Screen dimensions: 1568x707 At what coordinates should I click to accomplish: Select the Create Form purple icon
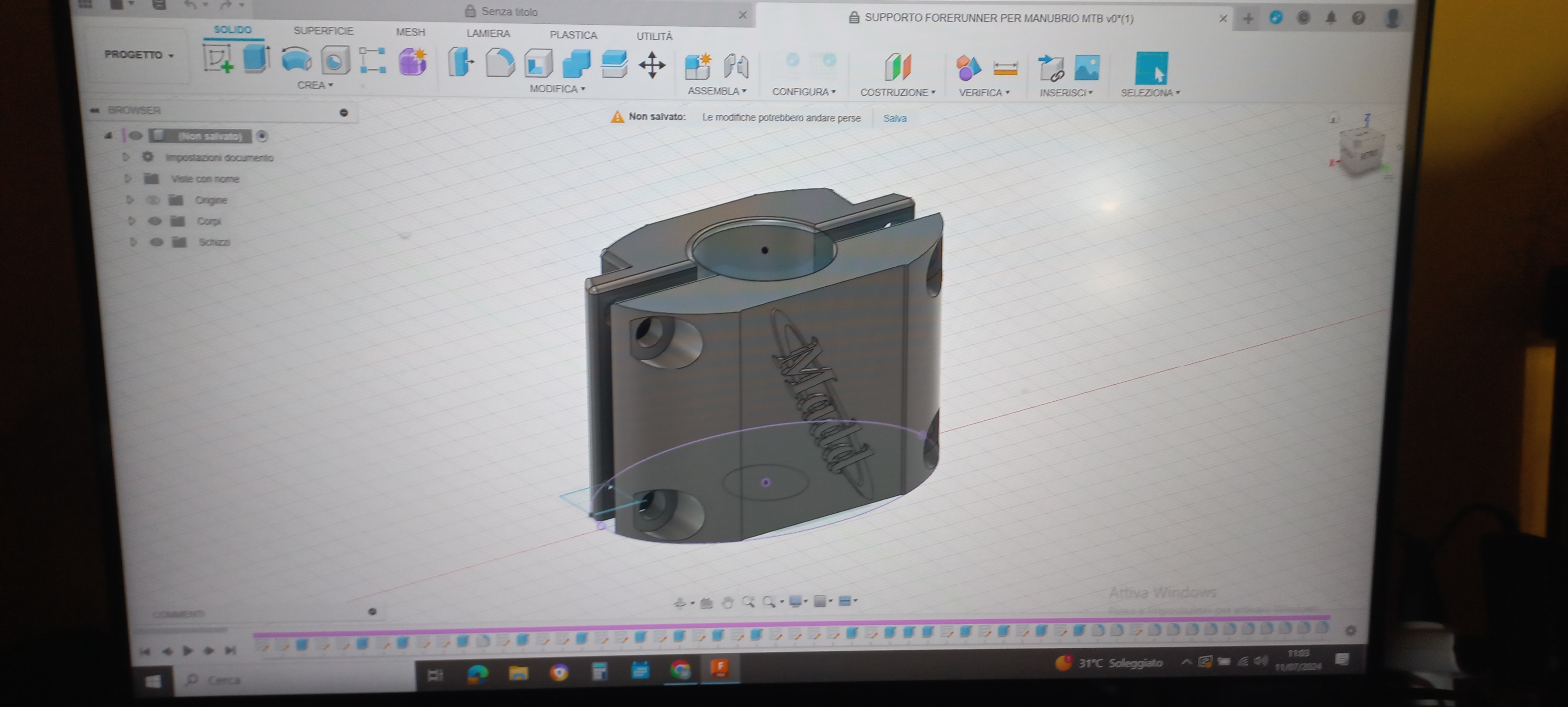pyautogui.click(x=413, y=62)
